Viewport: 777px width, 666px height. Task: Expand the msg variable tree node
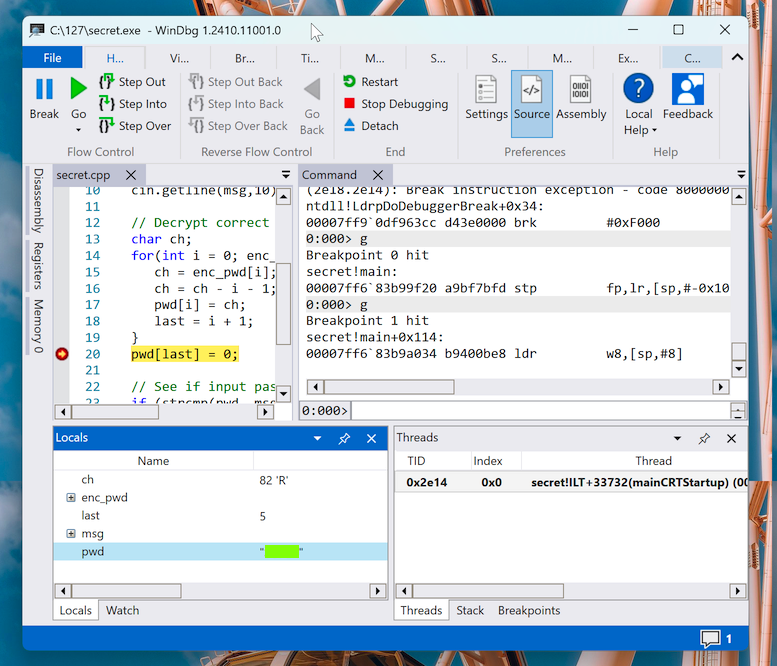[71, 534]
